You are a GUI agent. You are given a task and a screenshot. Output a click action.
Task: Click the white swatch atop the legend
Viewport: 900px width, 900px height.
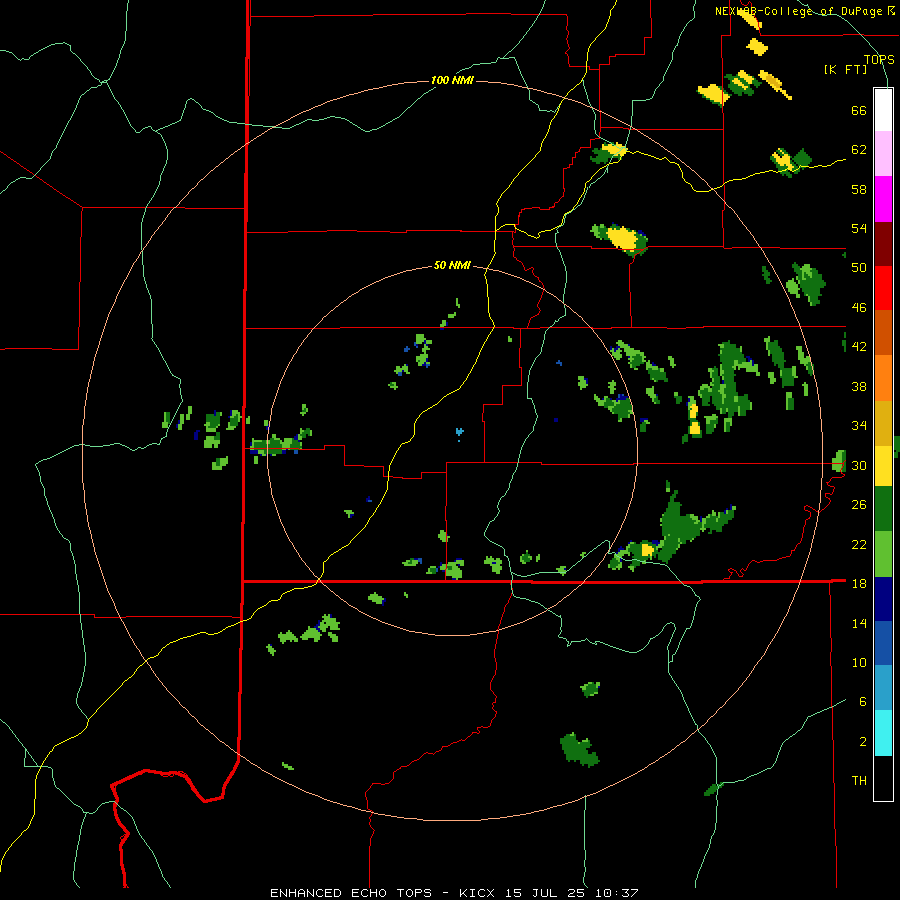pyautogui.click(x=883, y=110)
